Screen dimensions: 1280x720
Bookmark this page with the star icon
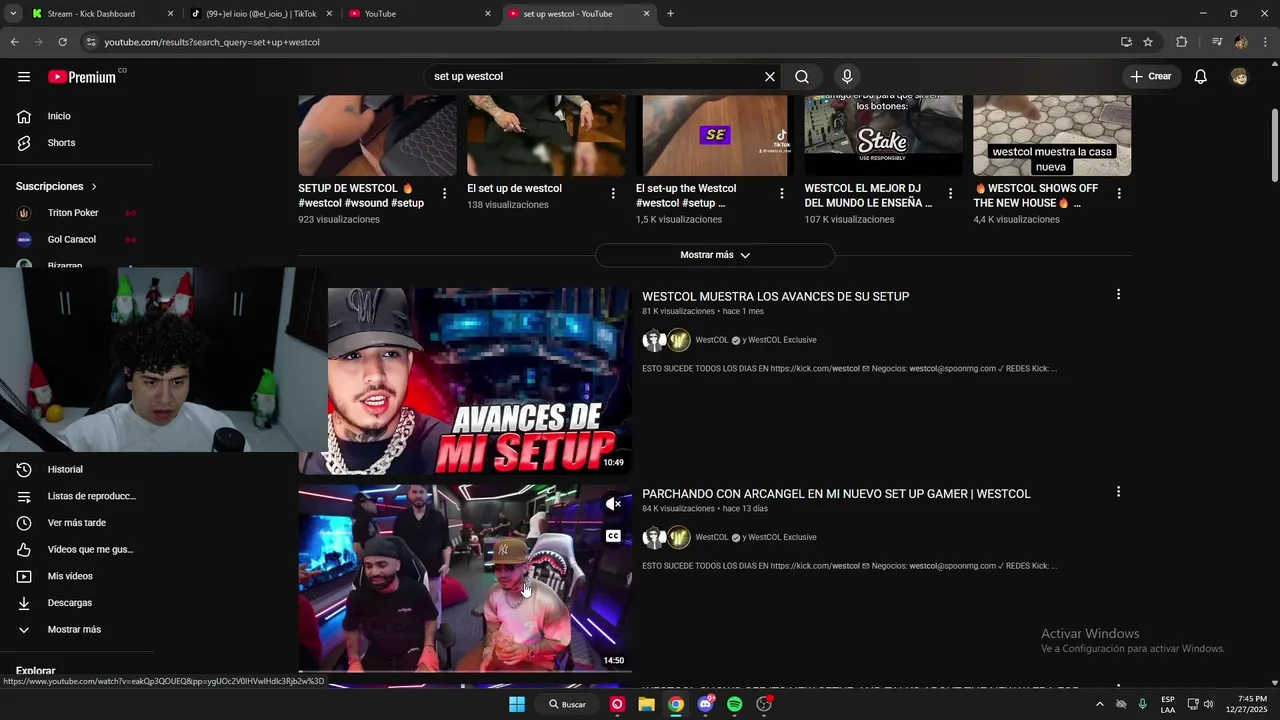tap(1148, 42)
